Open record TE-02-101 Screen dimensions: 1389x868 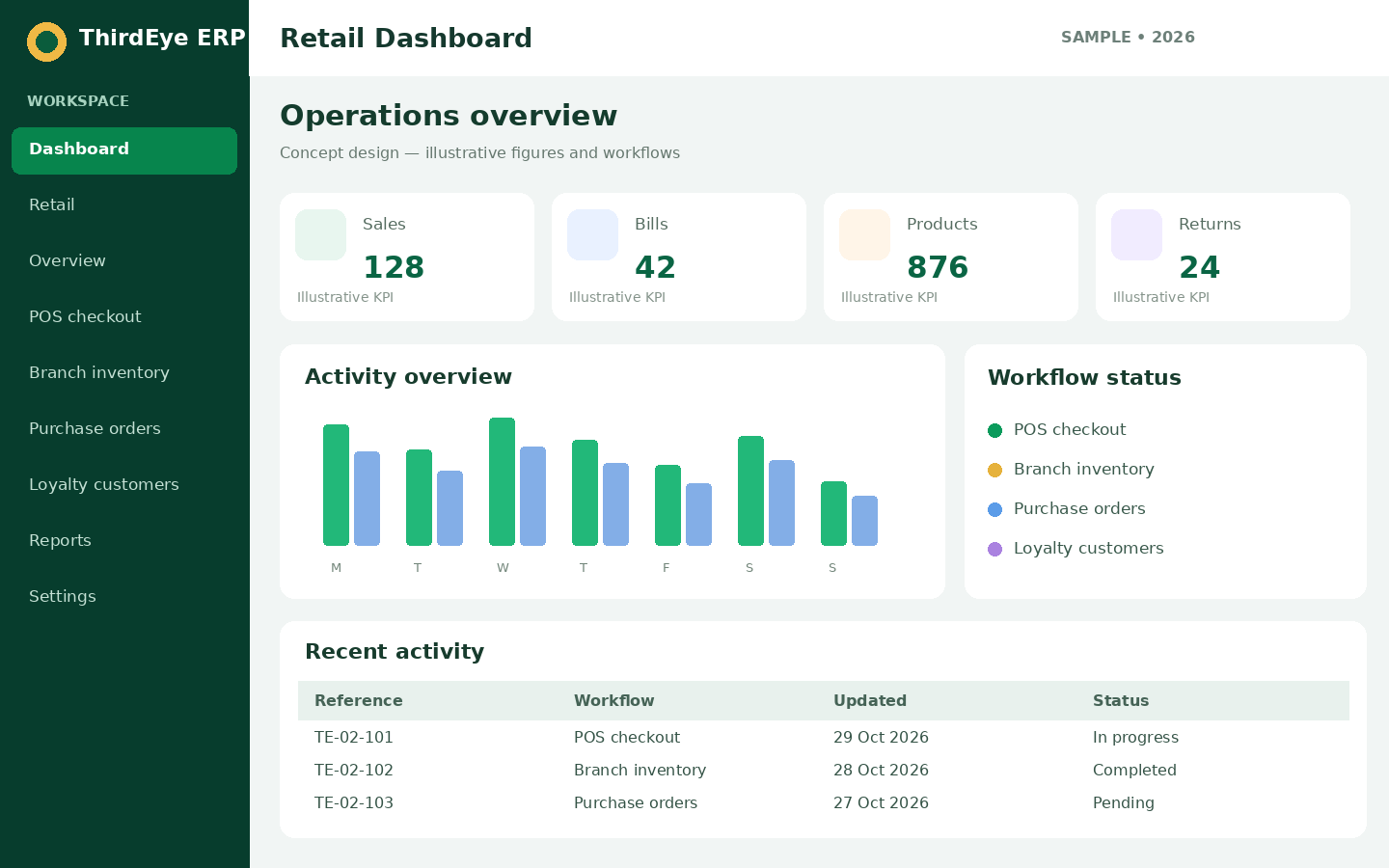click(x=353, y=737)
